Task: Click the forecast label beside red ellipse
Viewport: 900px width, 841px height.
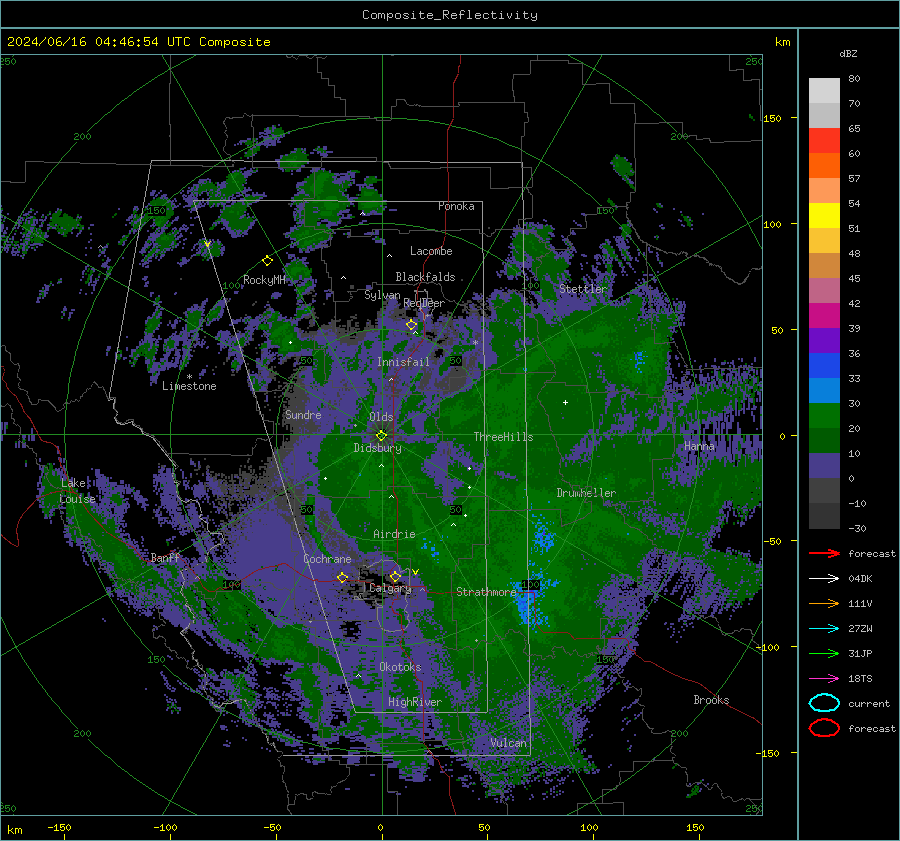Action: [872, 728]
